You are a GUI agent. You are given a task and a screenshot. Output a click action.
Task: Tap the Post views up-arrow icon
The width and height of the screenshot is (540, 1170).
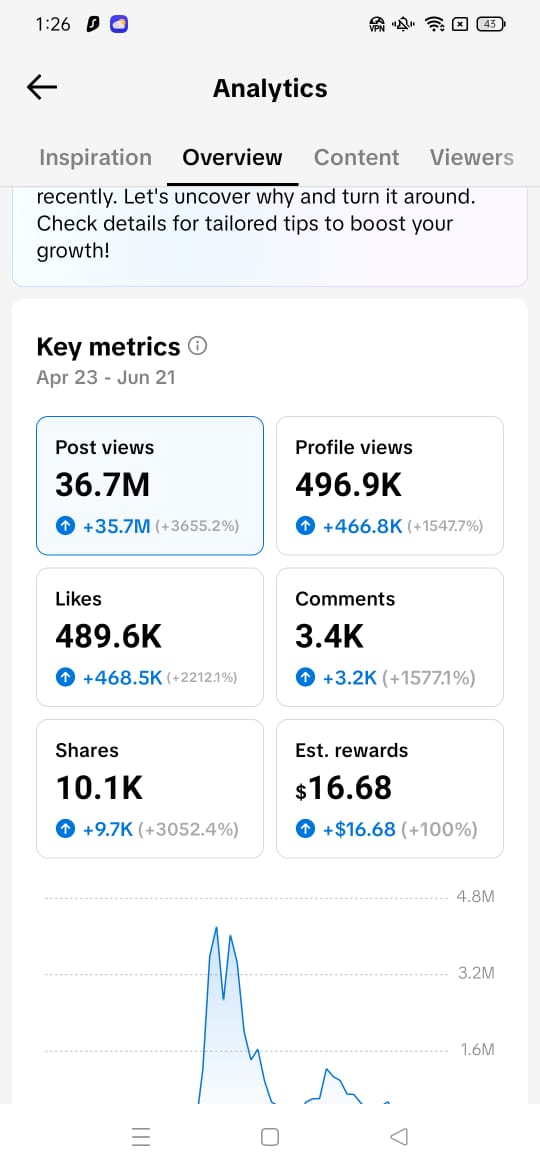point(66,526)
